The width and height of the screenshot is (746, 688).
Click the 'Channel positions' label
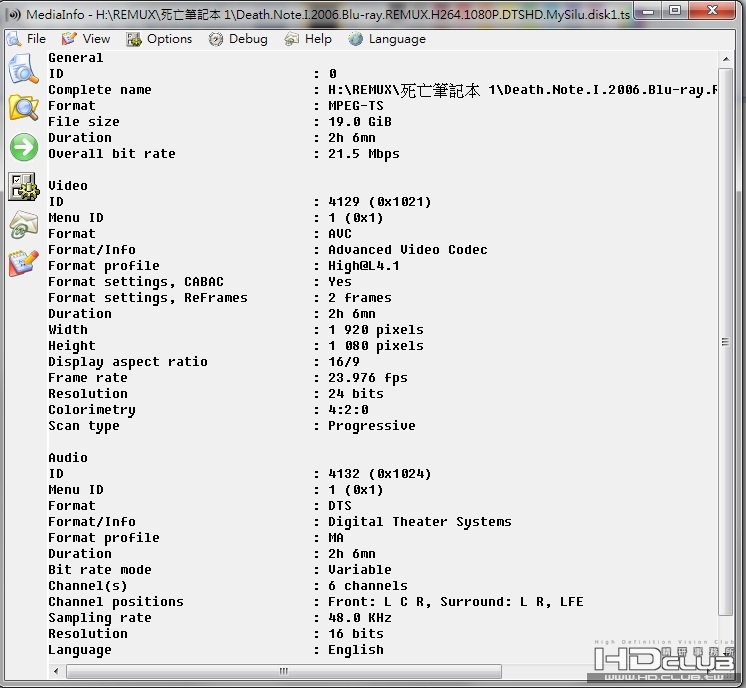click(116, 602)
